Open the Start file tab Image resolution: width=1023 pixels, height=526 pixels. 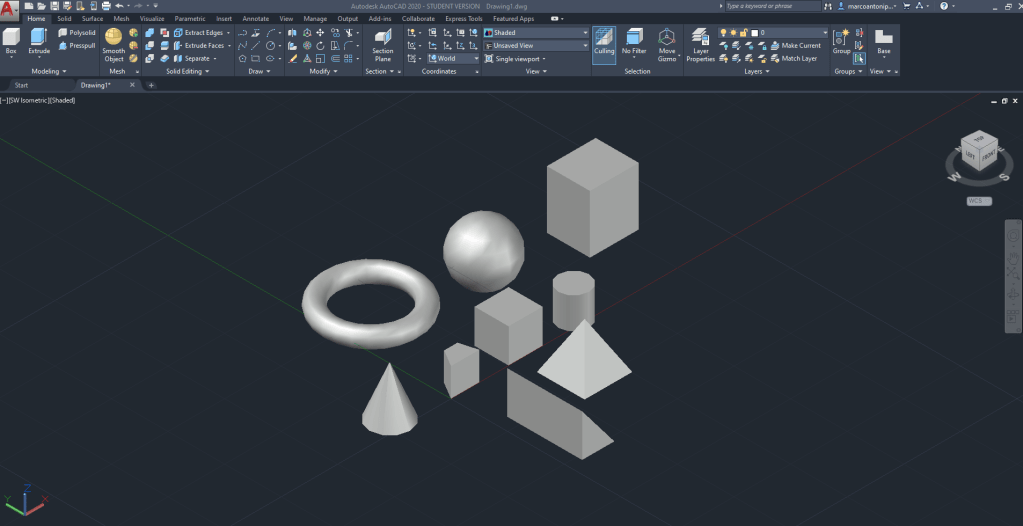[22, 85]
